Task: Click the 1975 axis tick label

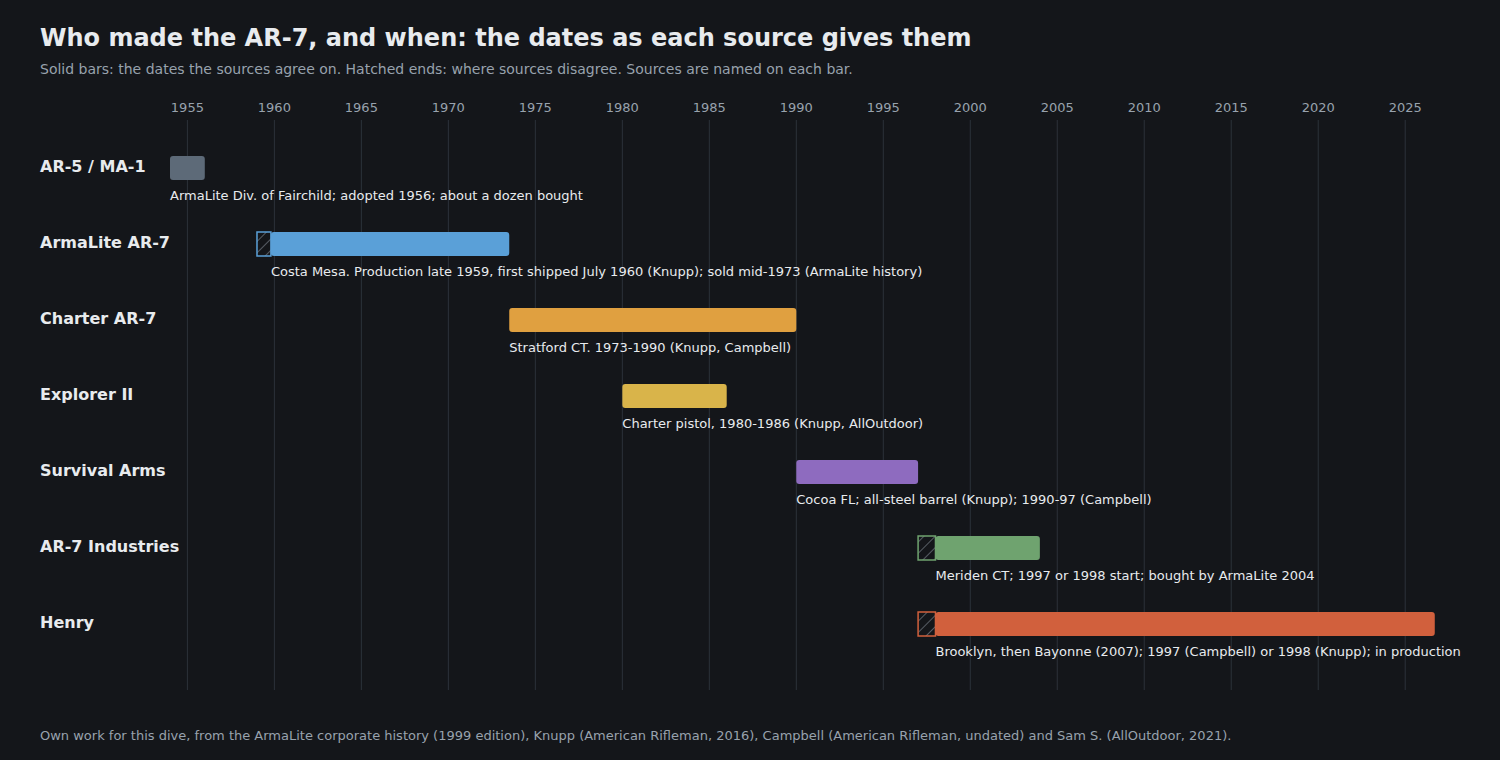Action: tap(535, 108)
